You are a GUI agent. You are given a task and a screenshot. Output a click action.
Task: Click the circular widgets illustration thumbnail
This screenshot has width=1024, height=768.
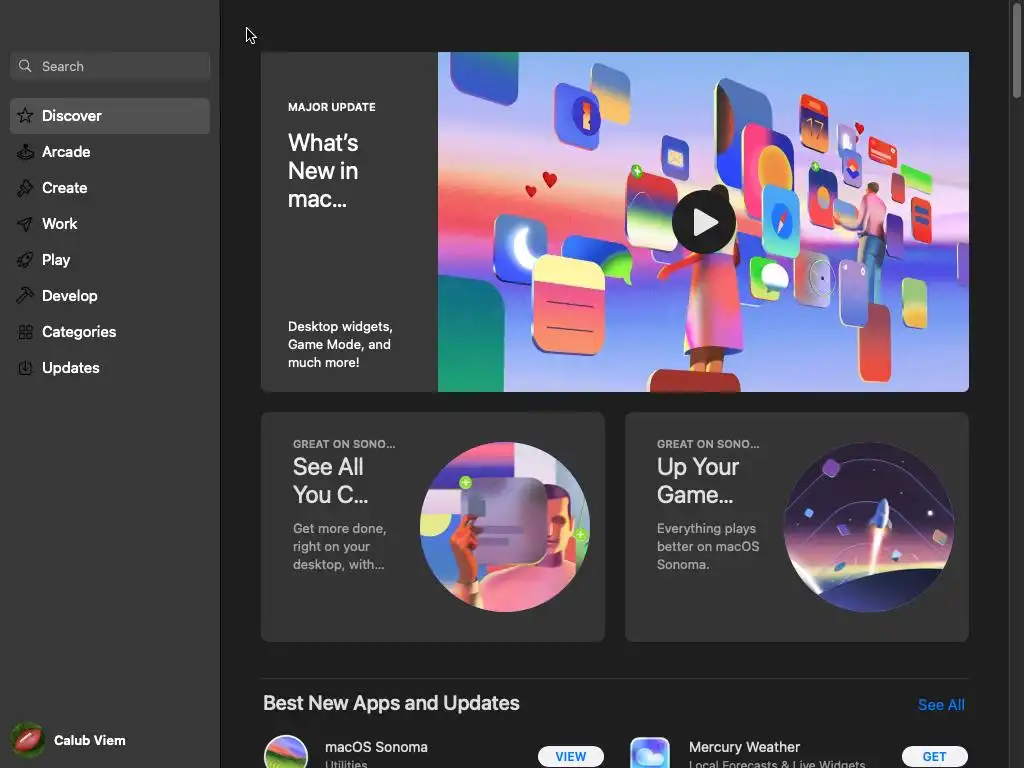click(x=505, y=527)
